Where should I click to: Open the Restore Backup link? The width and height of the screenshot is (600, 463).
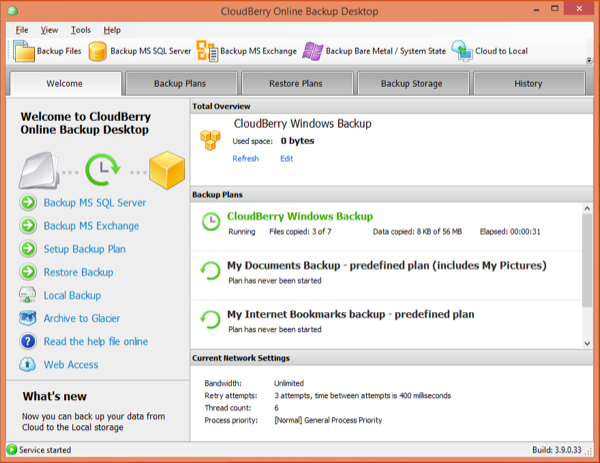click(x=78, y=272)
